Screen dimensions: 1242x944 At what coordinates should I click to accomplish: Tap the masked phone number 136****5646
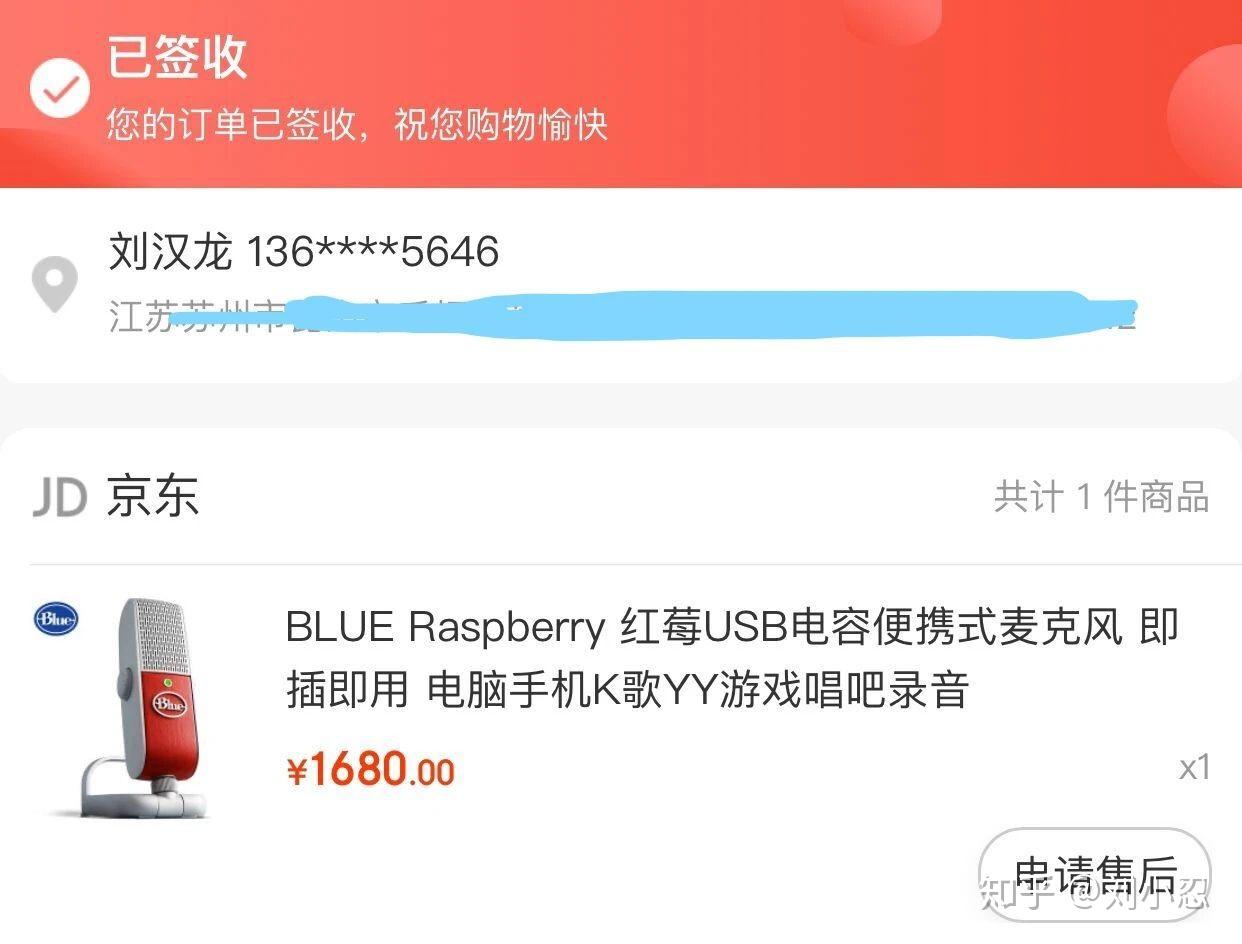(x=373, y=252)
